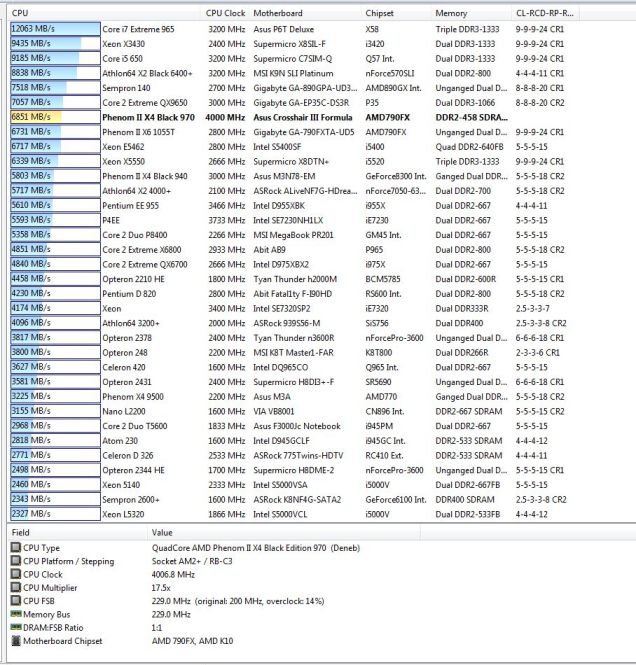Image resolution: width=636 pixels, height=665 pixels.
Task: Click the Asus P6T Deluxe motherboard cell
Action: click(x=284, y=29)
